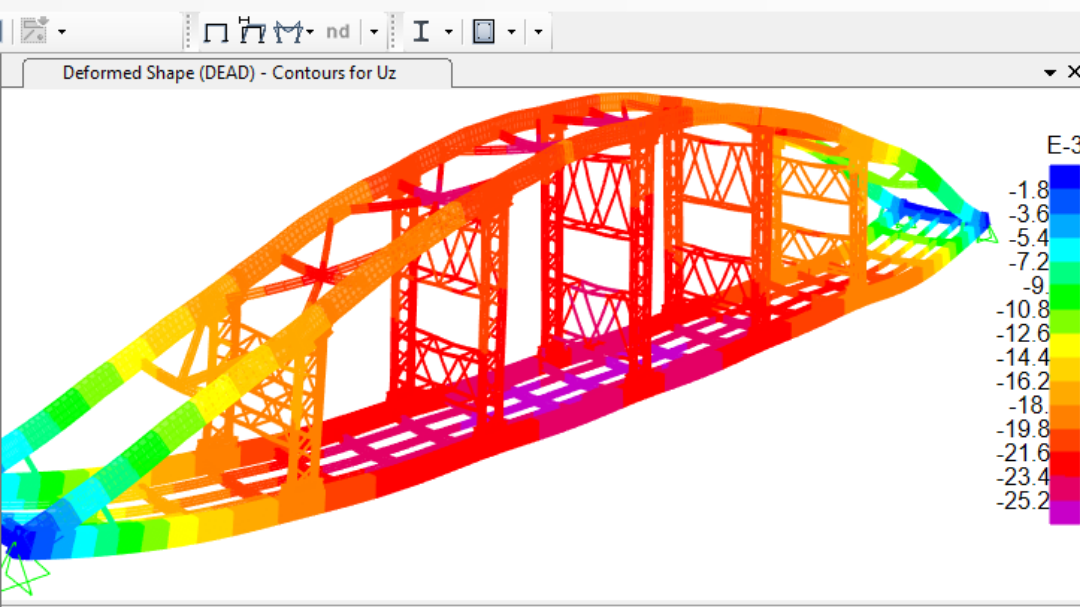Select the 'Deformed Shape (DEAD) - Contours for Uz' tab
This screenshot has height=607, width=1080.
click(x=229, y=73)
